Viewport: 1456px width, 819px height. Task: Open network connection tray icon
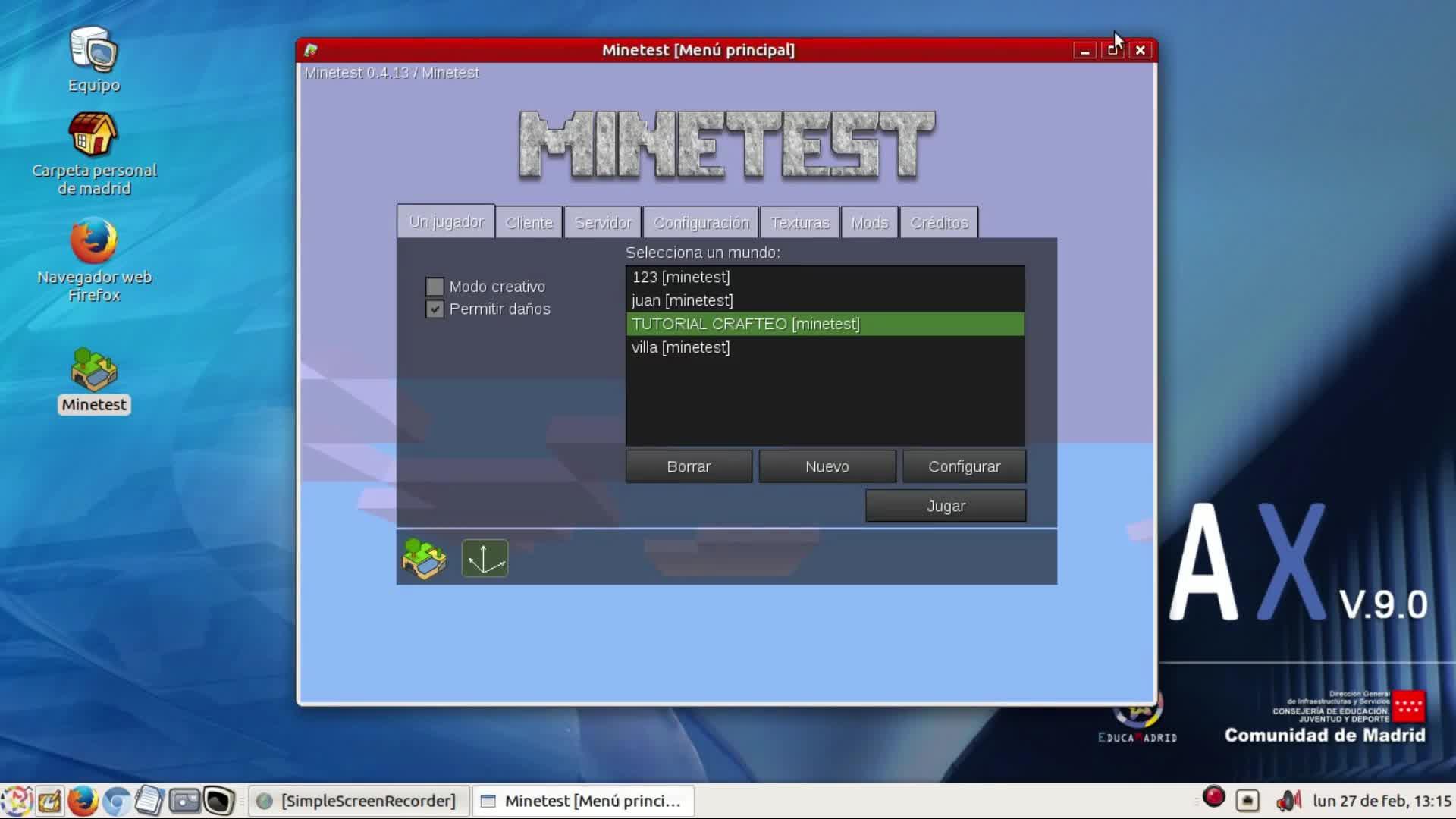pos(1247,801)
